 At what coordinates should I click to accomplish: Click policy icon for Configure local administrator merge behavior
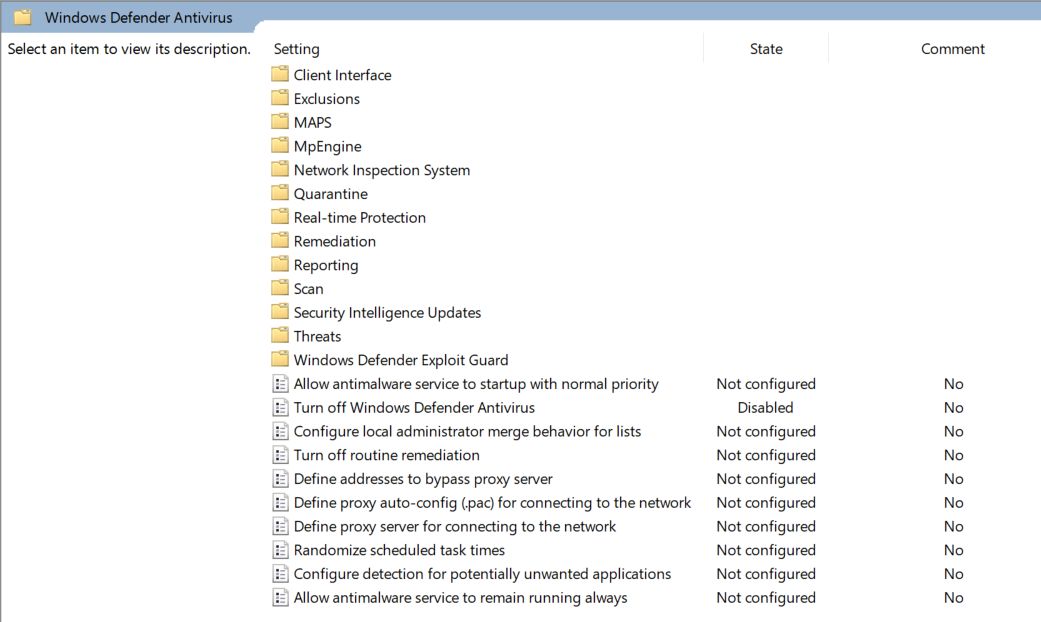(x=281, y=431)
